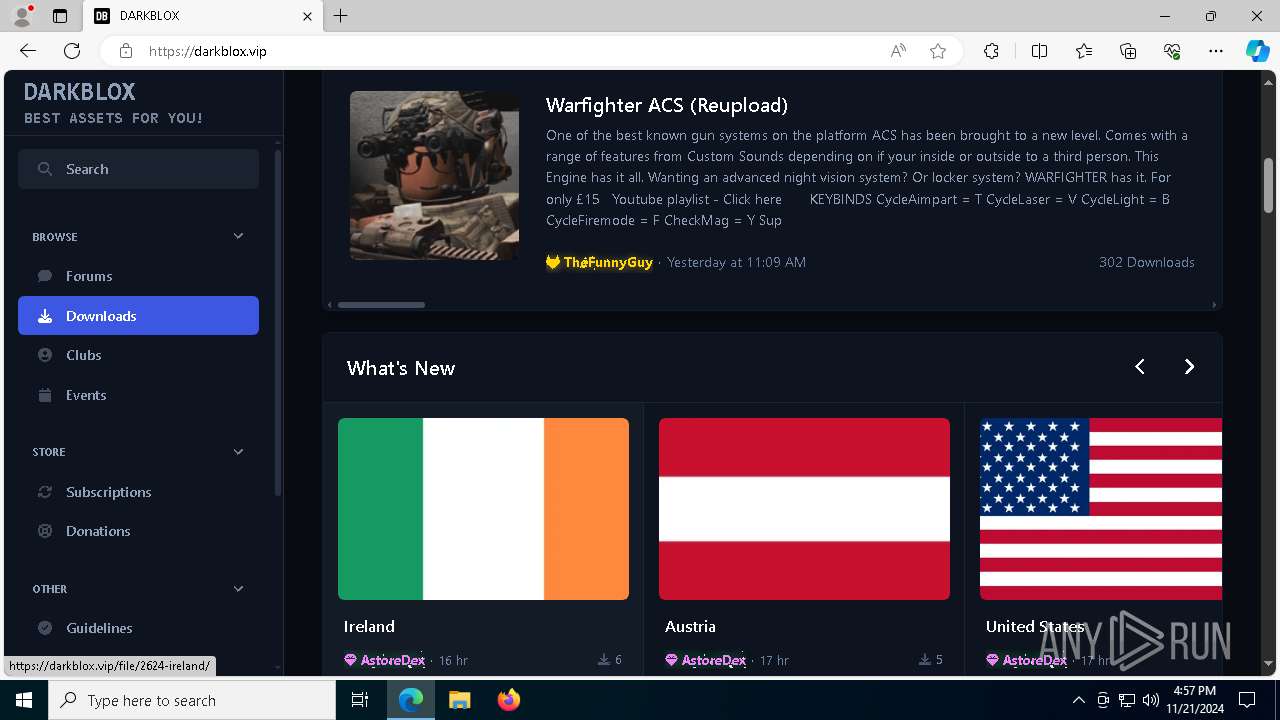Open the Ireland flag thumbnail
1280x720 pixels.
pos(483,509)
